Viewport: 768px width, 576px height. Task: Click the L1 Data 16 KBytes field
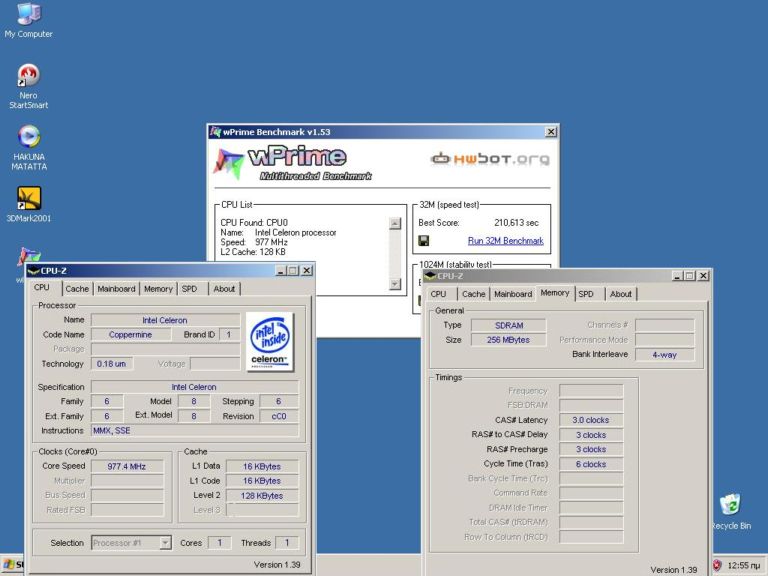pyautogui.click(x=262, y=466)
